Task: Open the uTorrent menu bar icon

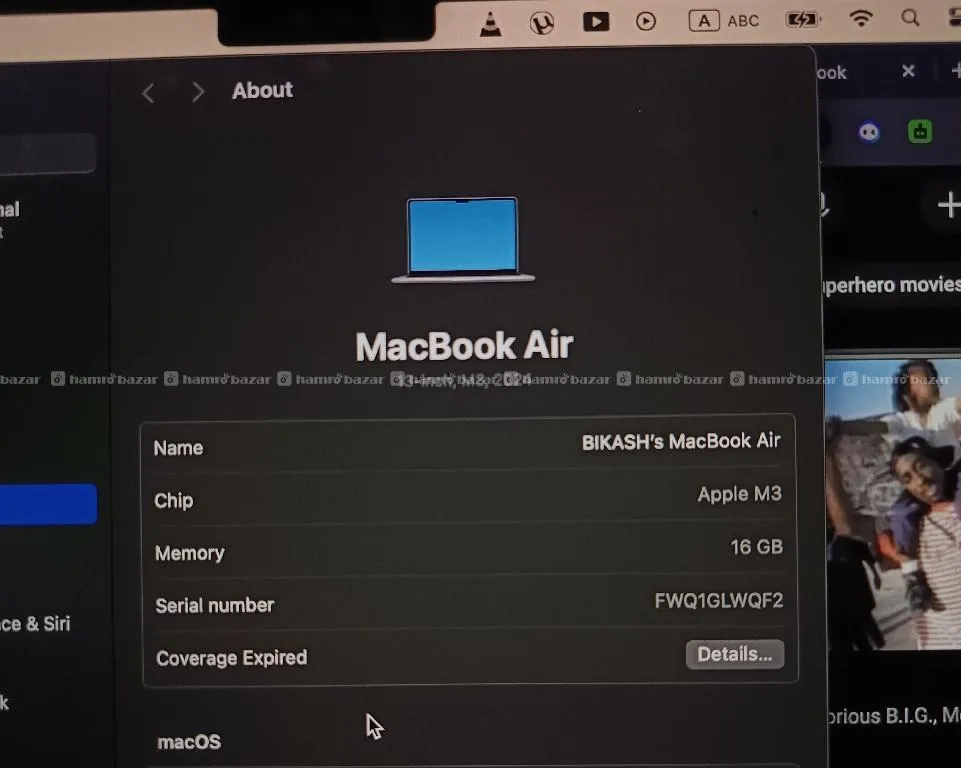Action: (x=542, y=23)
